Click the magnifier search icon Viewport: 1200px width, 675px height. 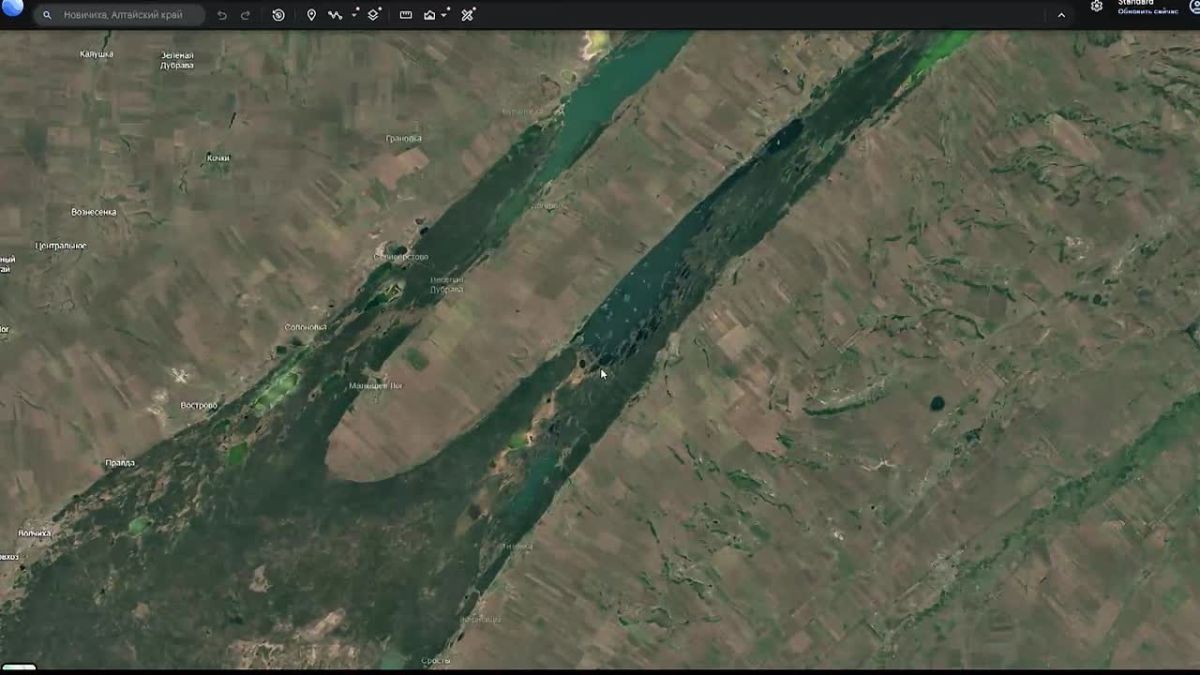tap(47, 15)
